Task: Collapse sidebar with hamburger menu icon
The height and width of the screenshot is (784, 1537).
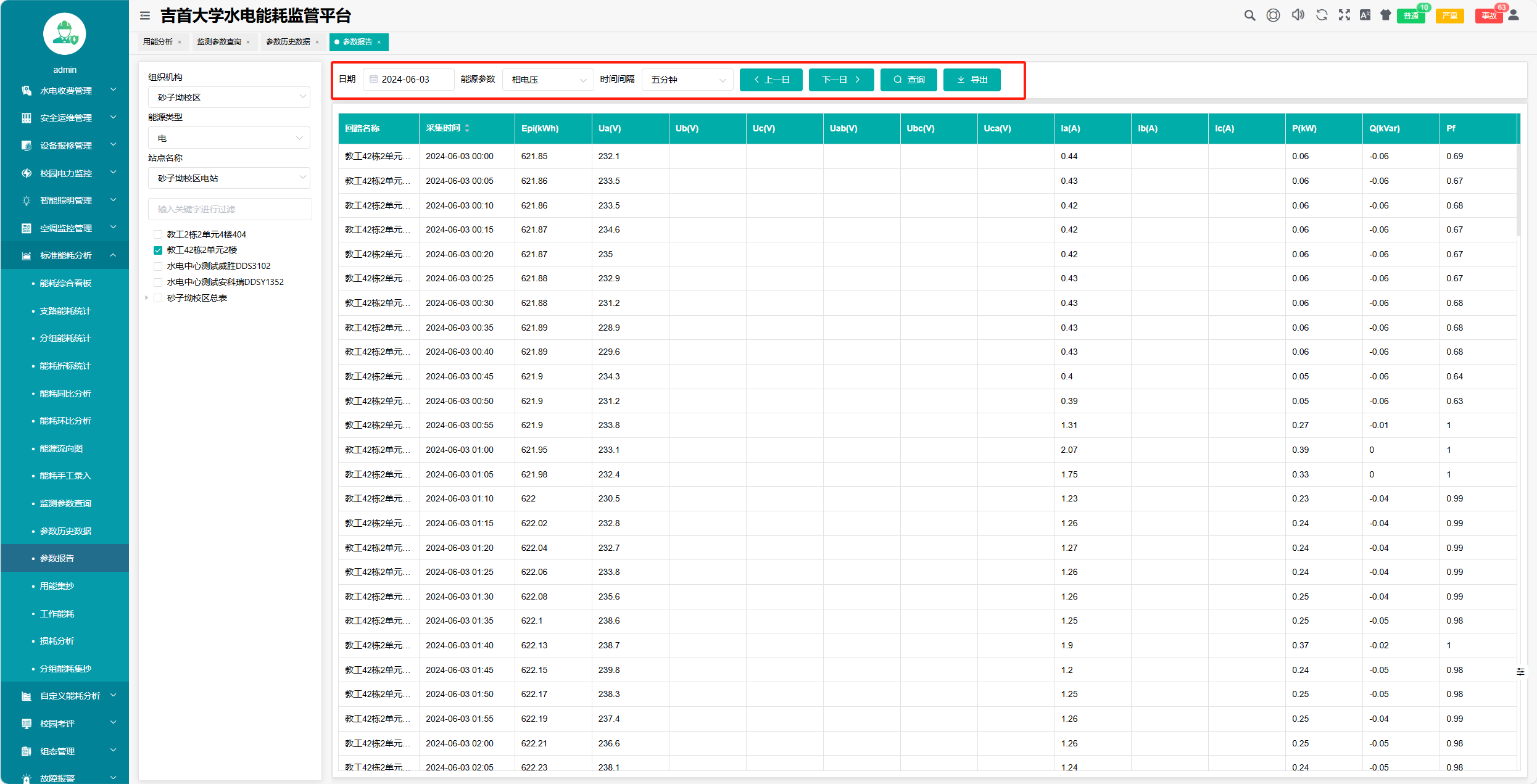Action: click(145, 16)
